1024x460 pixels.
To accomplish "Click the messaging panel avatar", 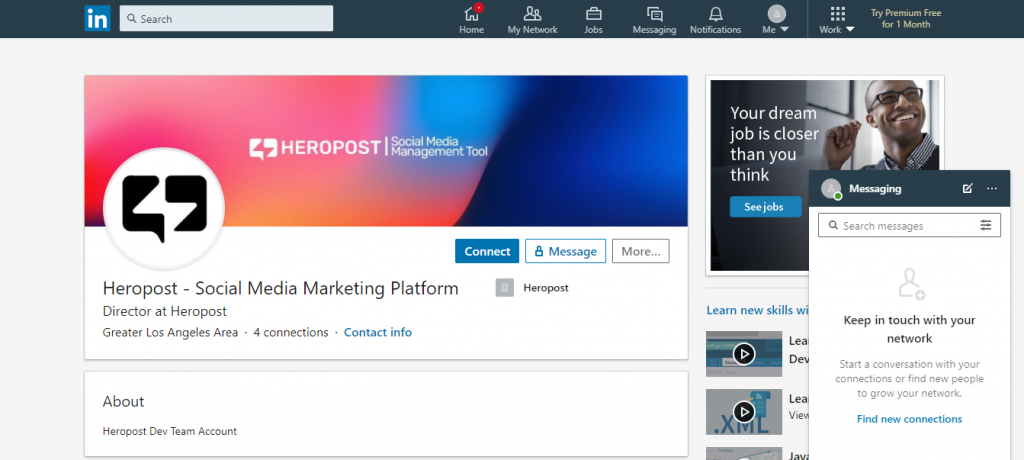I will (831, 188).
